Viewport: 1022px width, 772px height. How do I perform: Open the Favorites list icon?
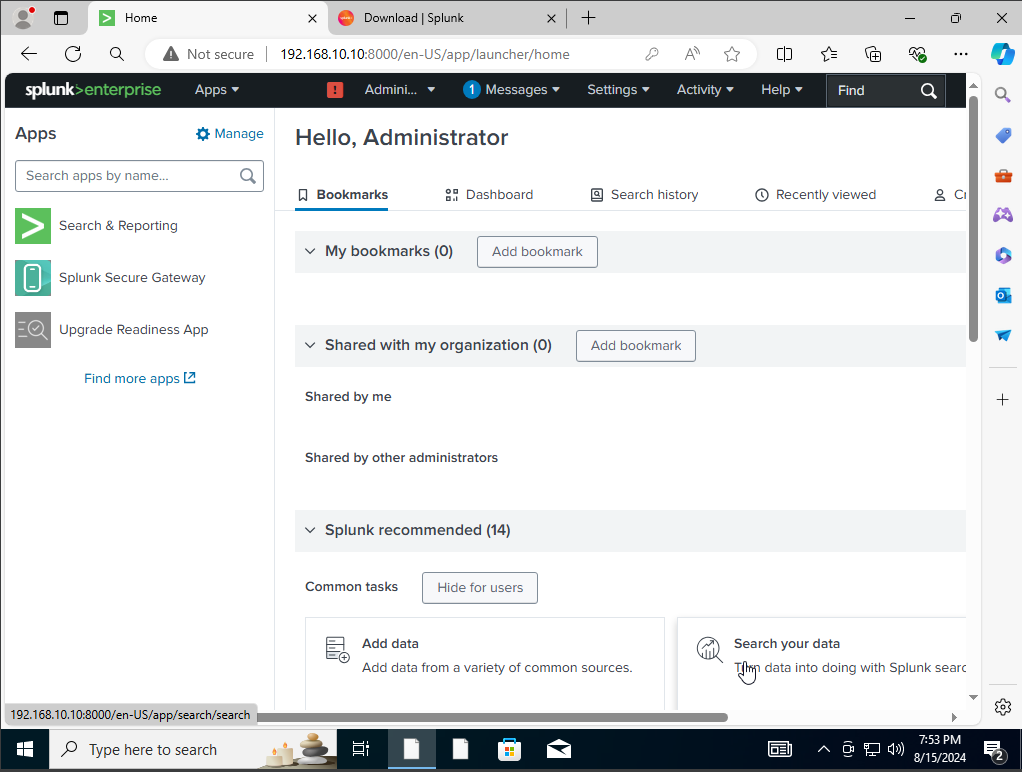[x=829, y=54]
